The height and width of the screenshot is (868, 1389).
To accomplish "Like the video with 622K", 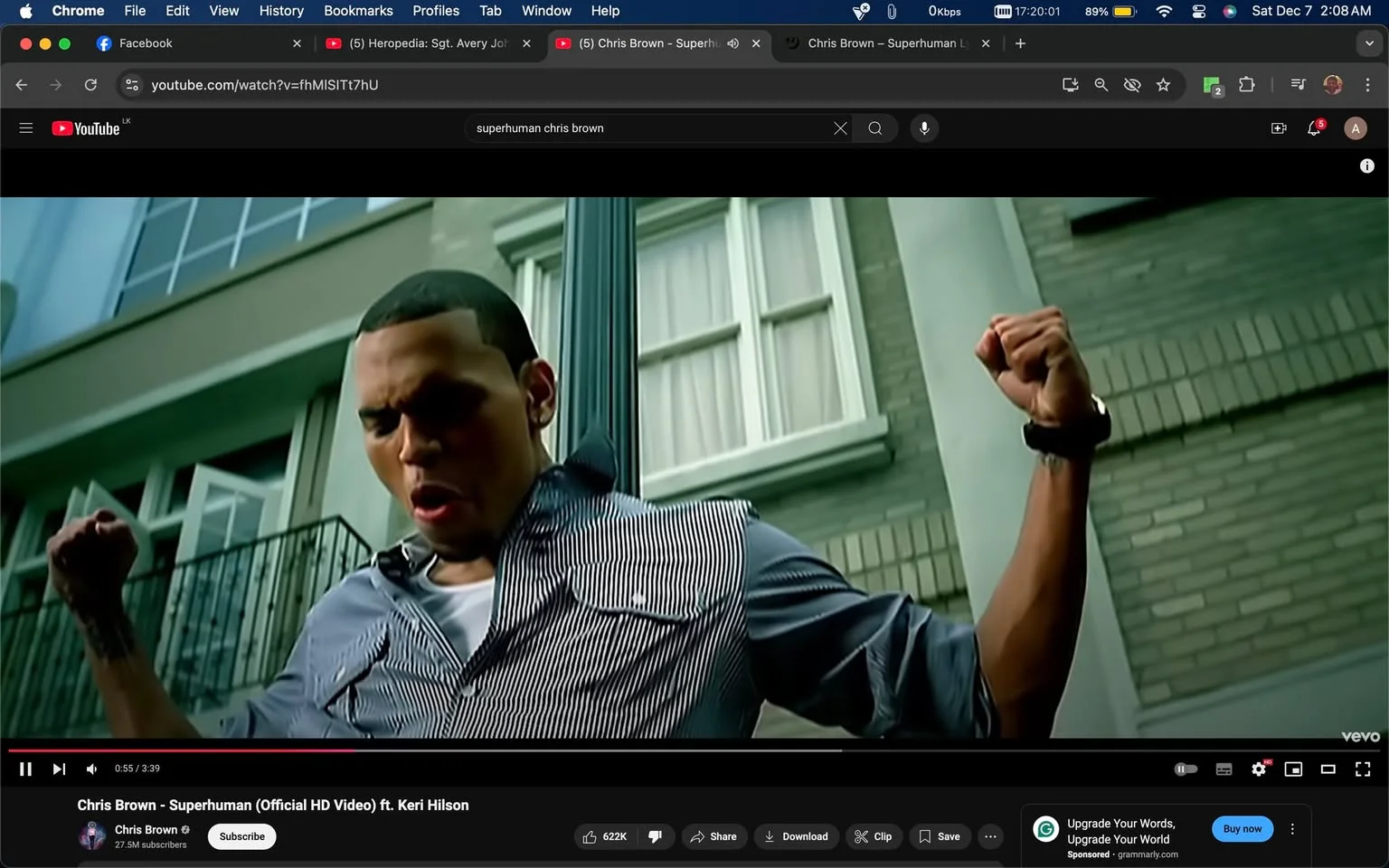I will pos(606,836).
